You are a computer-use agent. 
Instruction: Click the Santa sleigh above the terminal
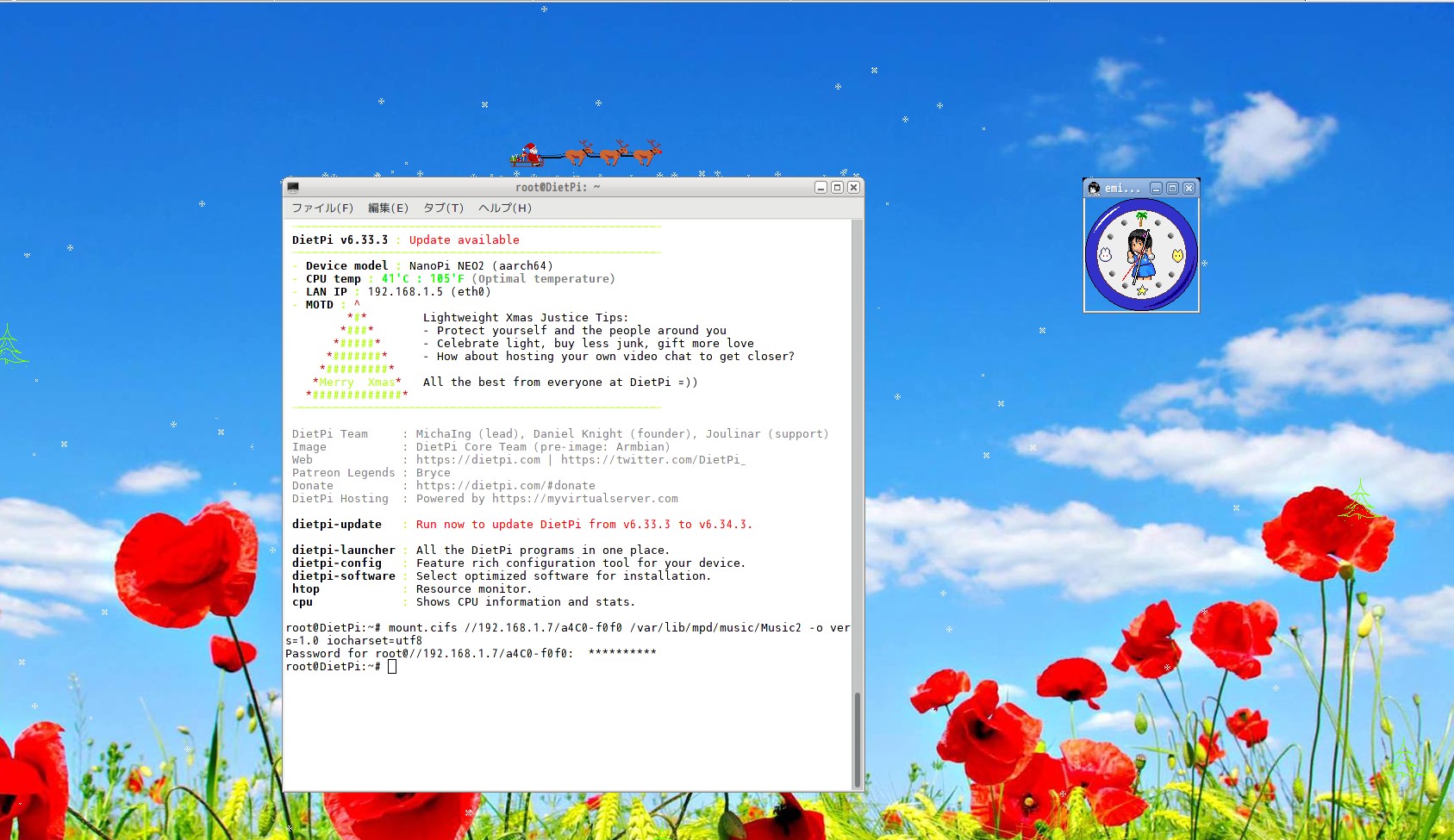tap(529, 155)
